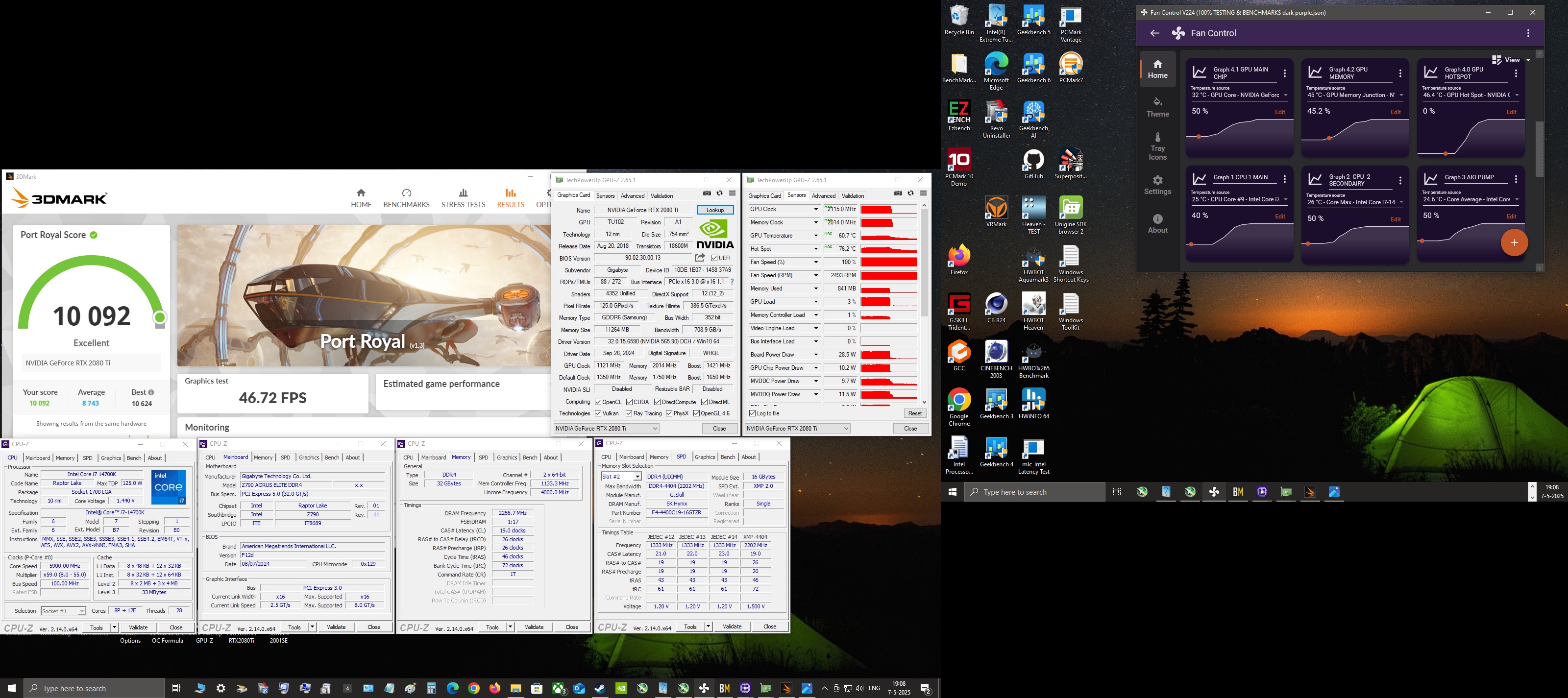Toggle DirectML checkbox in GPU-Z
1568x698 pixels.
(704, 402)
